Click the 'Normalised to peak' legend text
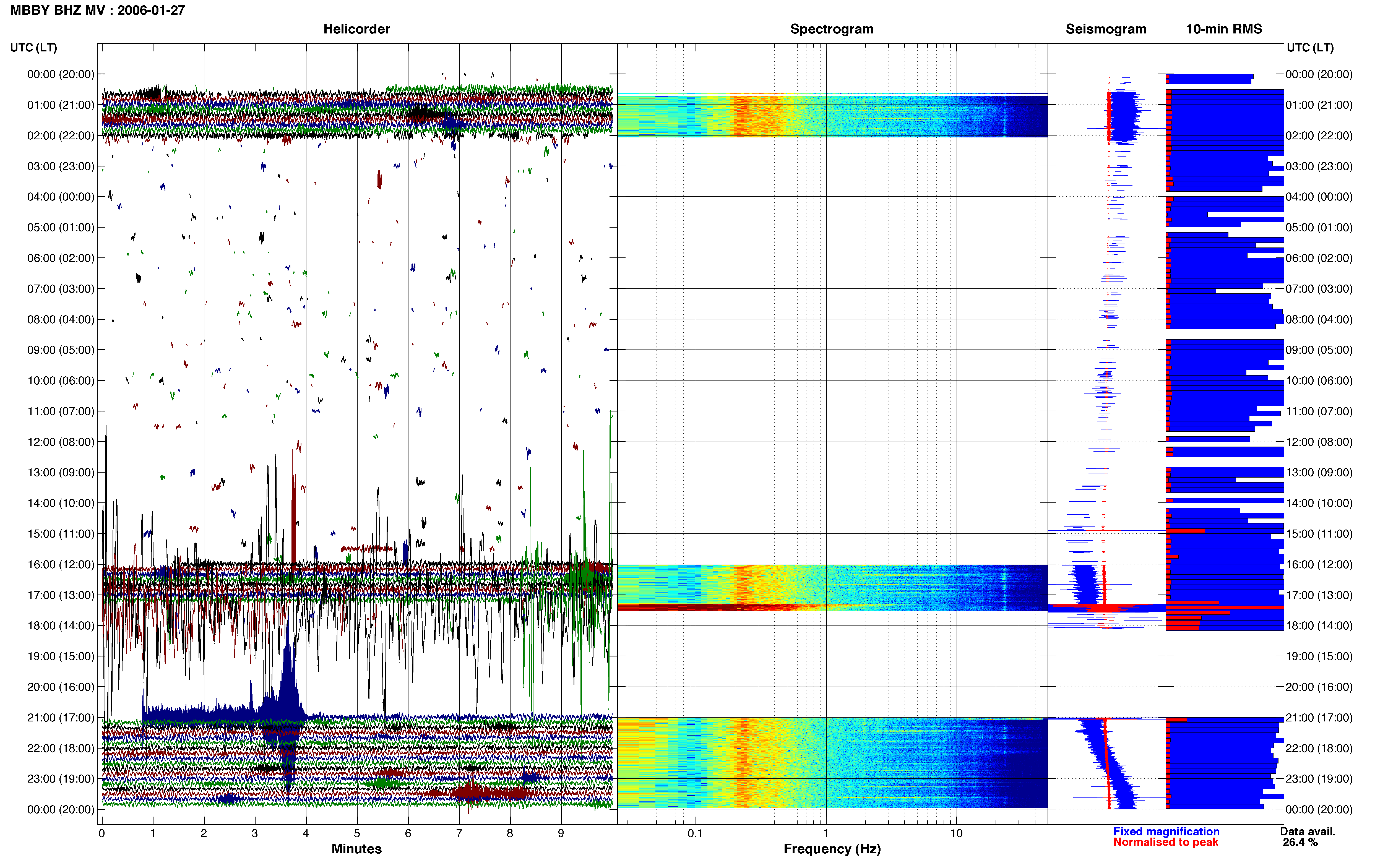Image resolution: width=1388 pixels, height=868 pixels. coord(1165,842)
